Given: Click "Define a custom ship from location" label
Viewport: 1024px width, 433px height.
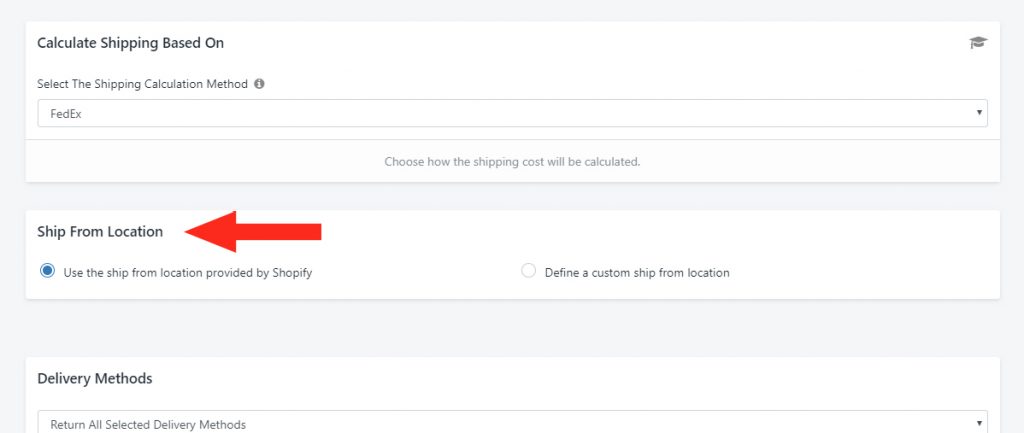Looking at the screenshot, I should [x=637, y=272].
